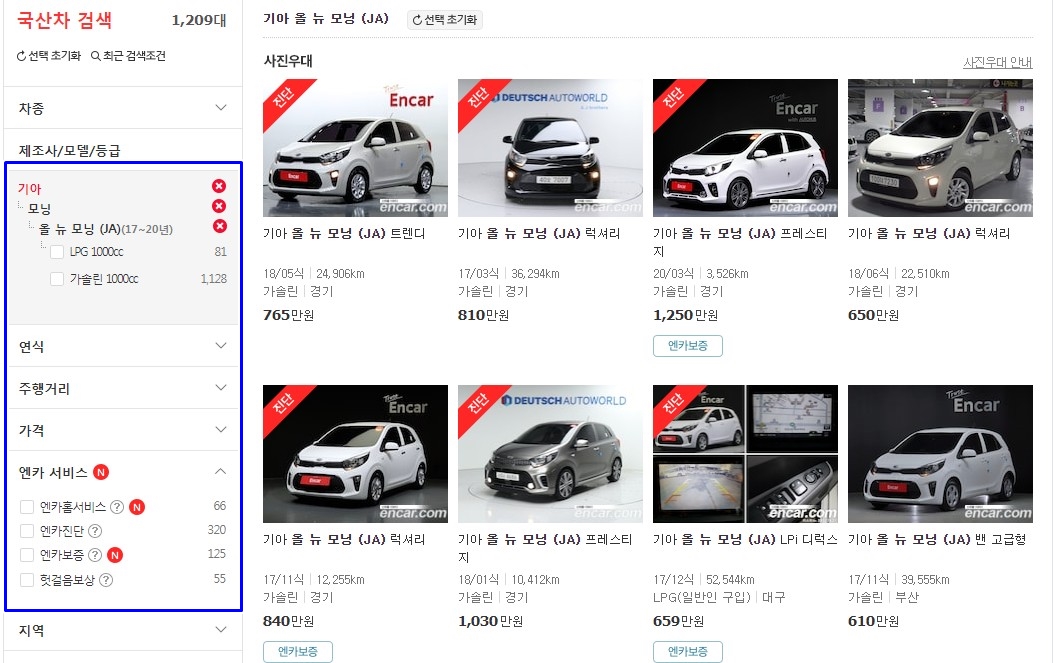
Task: Enable the 헛걸음보상 filter checkbox
Action: point(27,580)
